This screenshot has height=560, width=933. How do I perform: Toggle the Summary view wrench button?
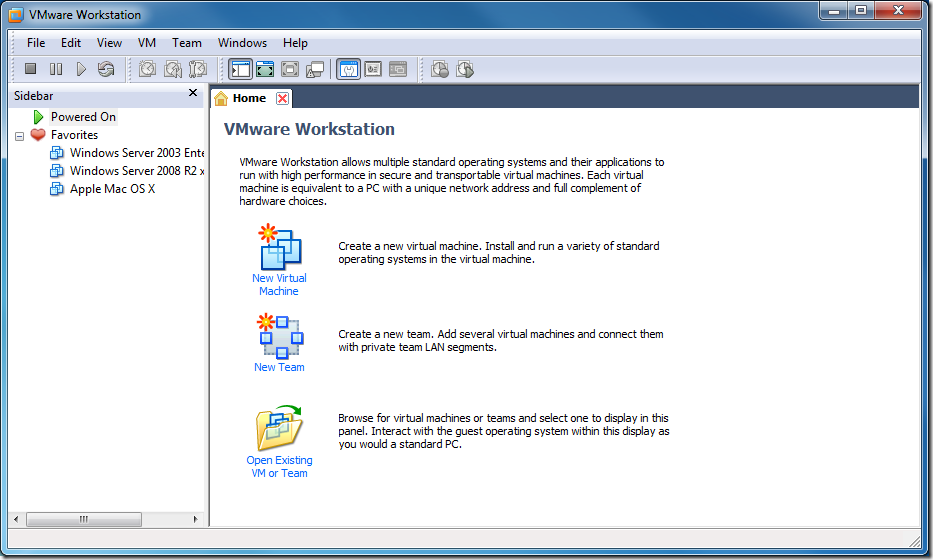pos(348,69)
